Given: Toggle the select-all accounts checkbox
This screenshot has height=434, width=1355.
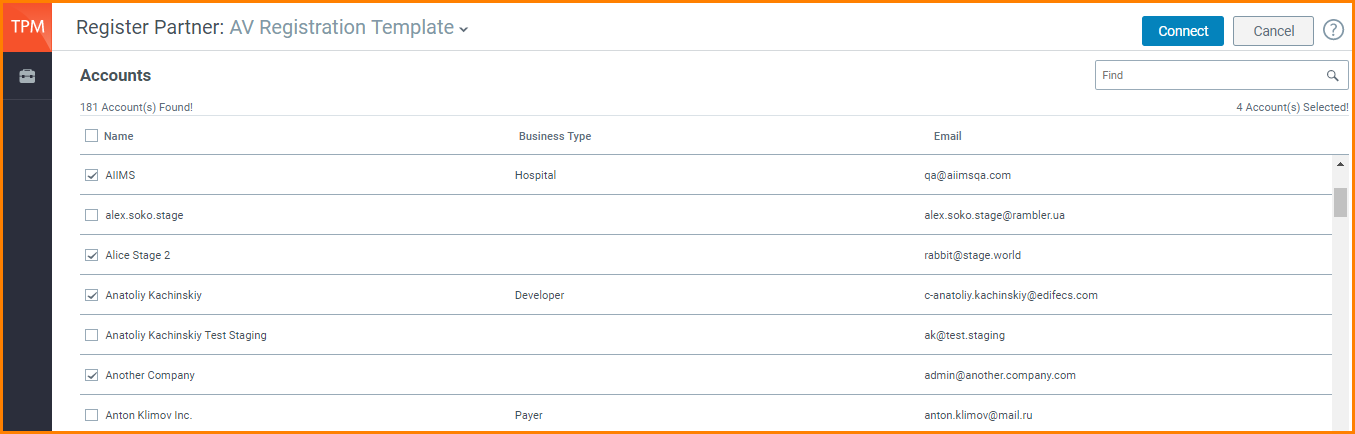Looking at the screenshot, I should (x=92, y=136).
